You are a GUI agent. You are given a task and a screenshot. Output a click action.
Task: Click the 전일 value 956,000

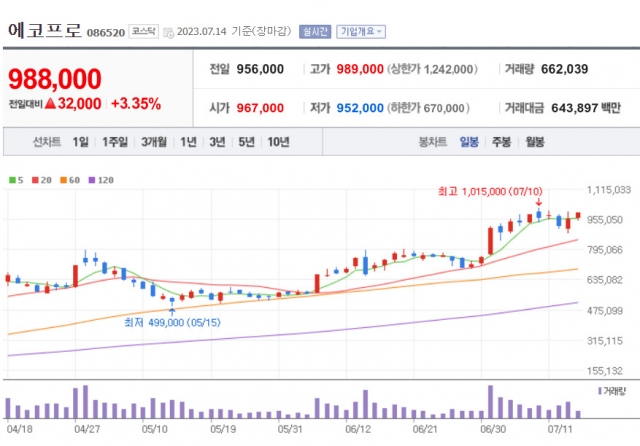pos(260,69)
